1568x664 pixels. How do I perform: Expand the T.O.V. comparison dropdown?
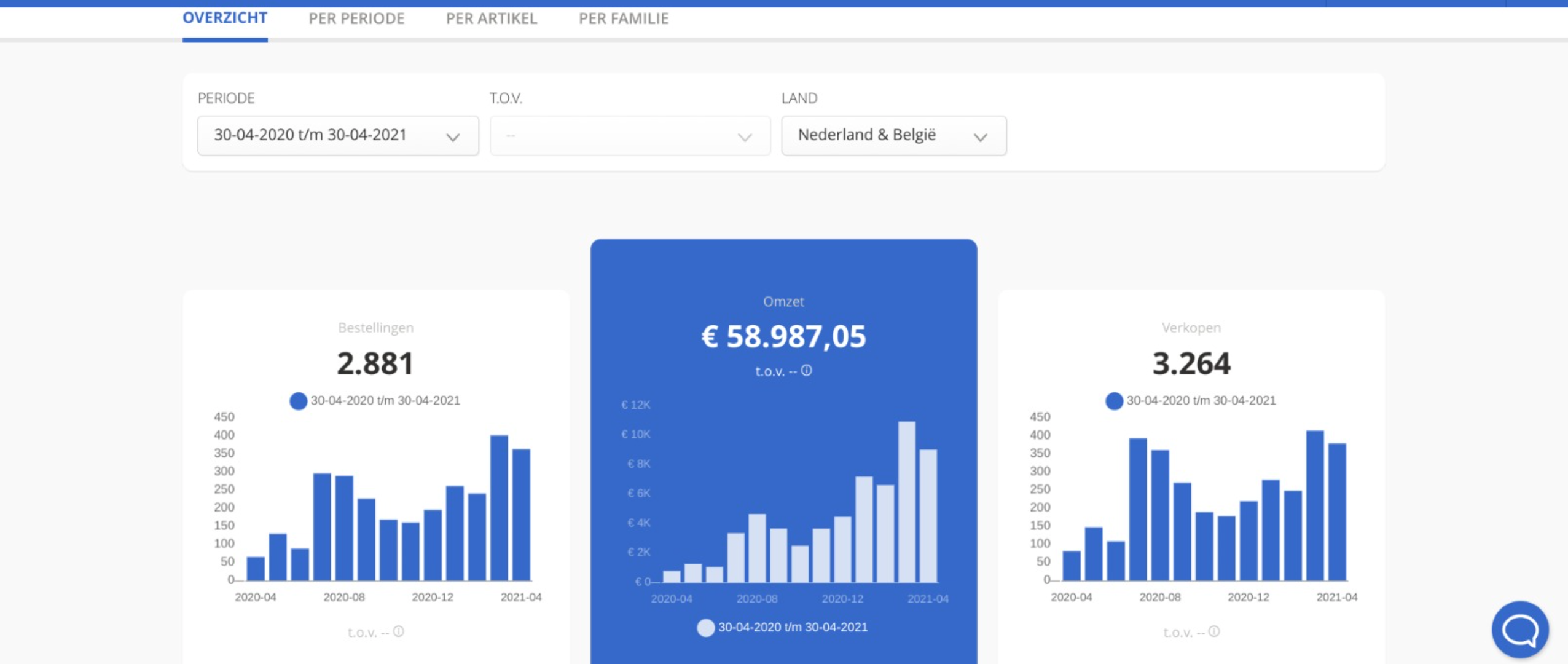click(x=630, y=135)
